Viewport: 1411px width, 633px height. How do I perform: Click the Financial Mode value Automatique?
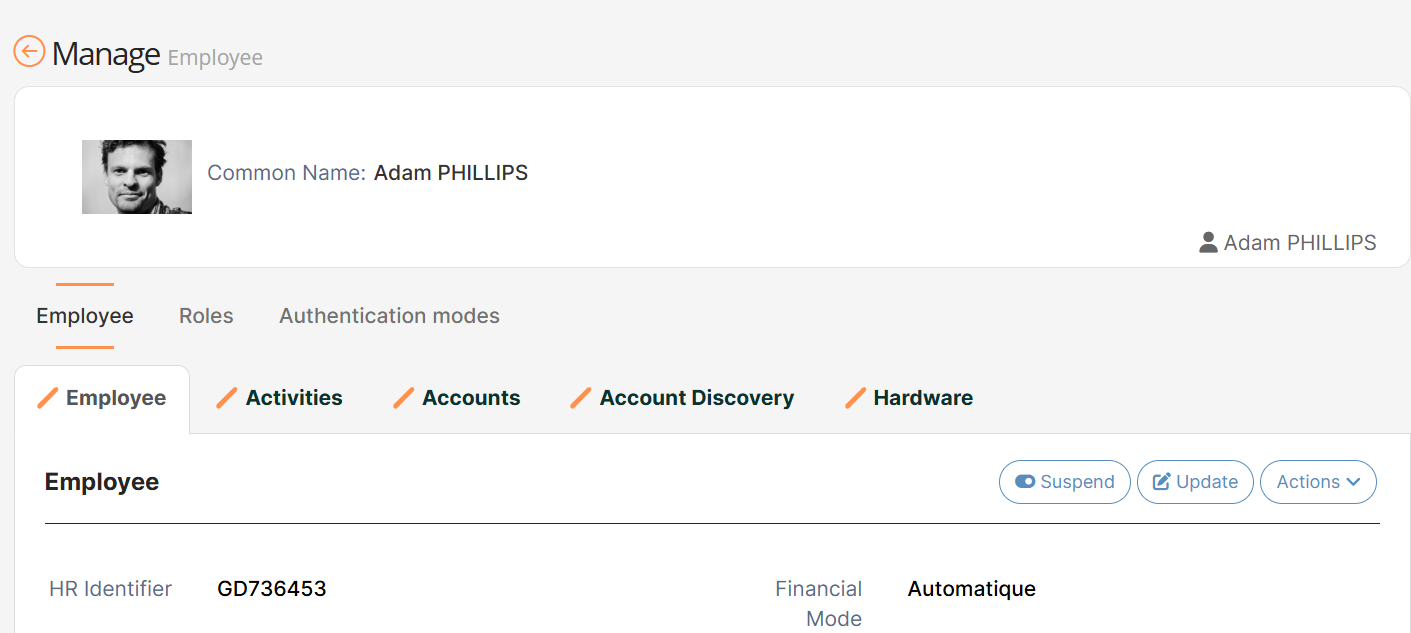pyautogui.click(x=972, y=589)
